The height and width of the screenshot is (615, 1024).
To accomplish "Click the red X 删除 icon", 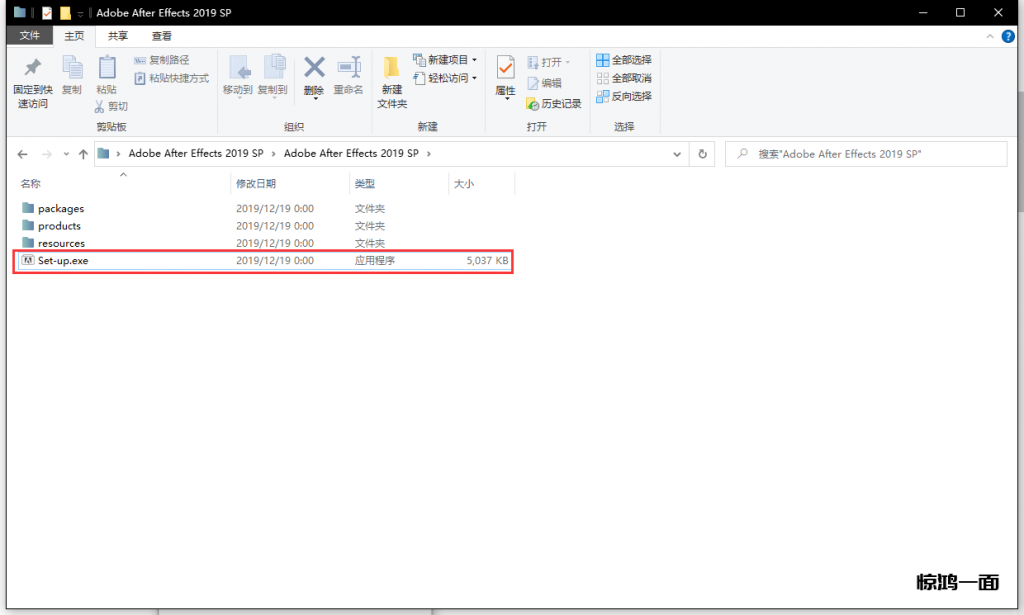I will pyautogui.click(x=314, y=68).
